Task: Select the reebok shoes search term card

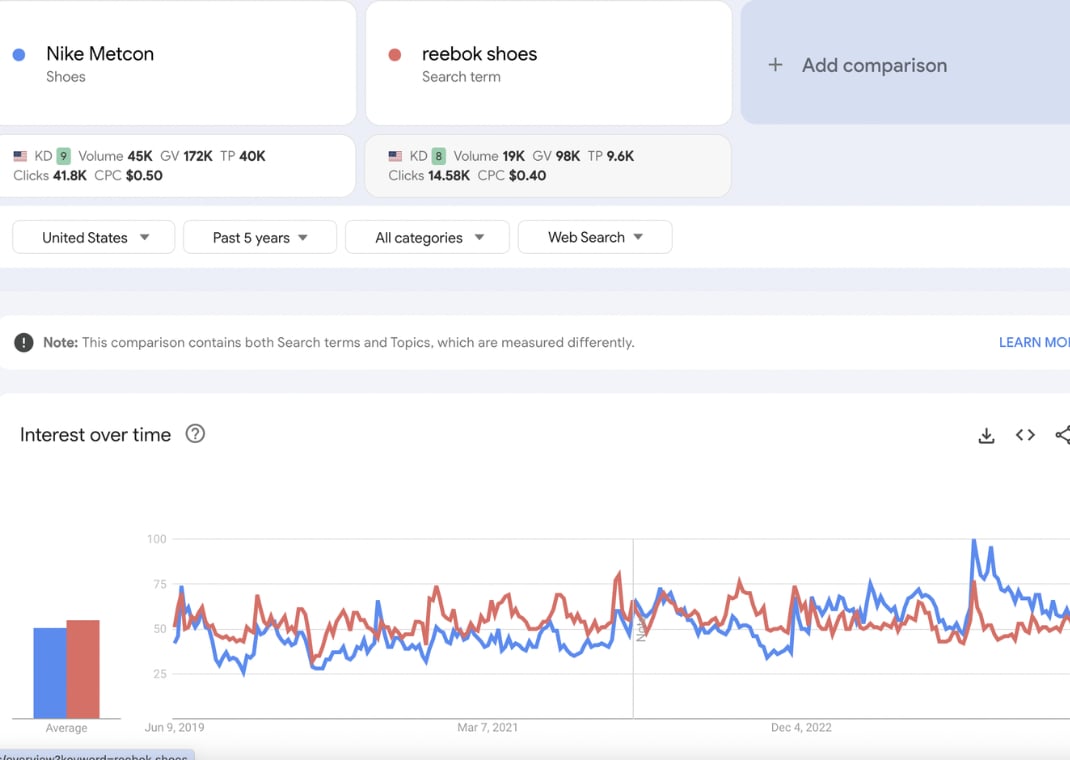Action: point(548,63)
